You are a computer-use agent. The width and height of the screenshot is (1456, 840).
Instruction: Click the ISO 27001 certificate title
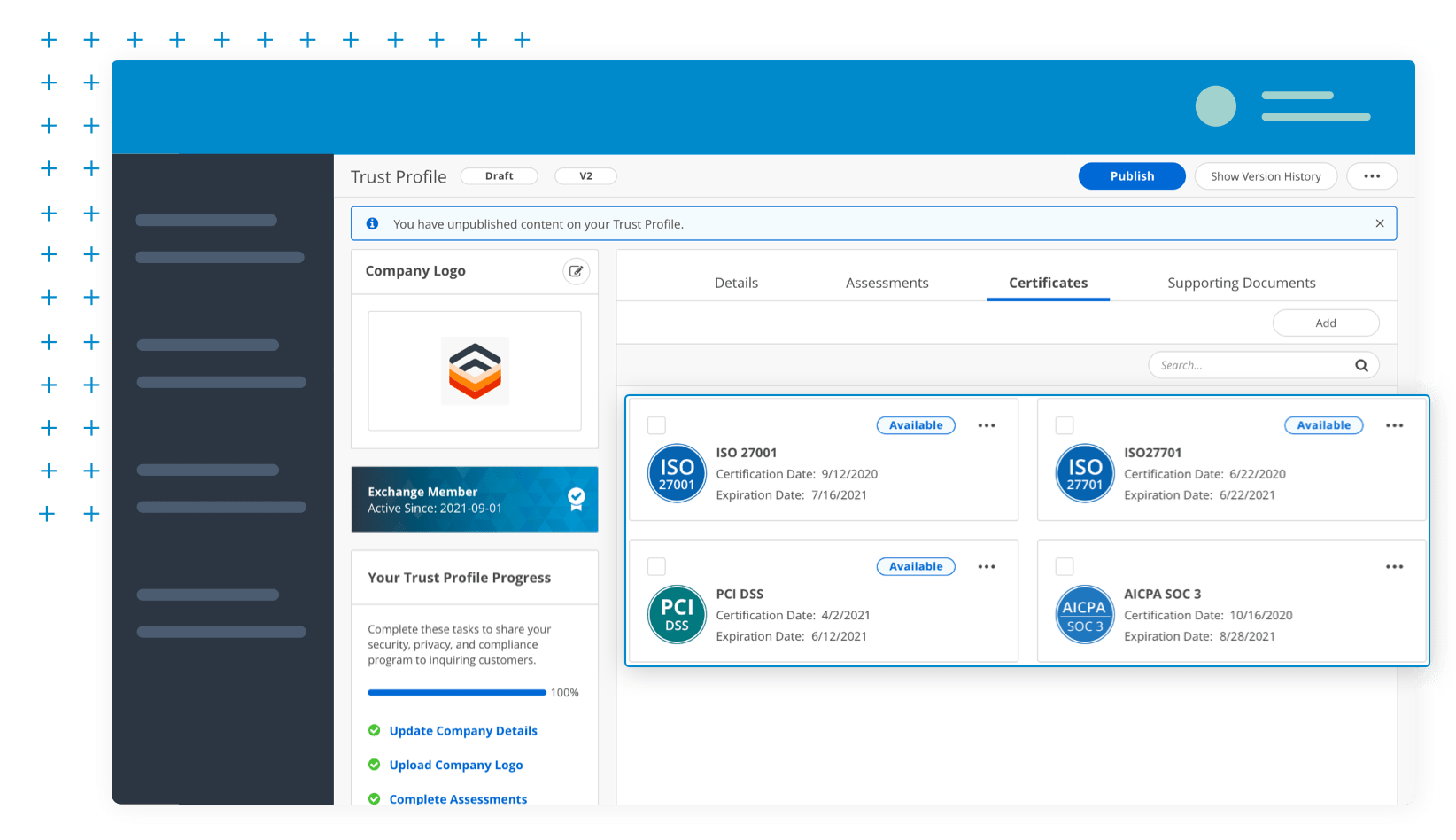coord(747,453)
